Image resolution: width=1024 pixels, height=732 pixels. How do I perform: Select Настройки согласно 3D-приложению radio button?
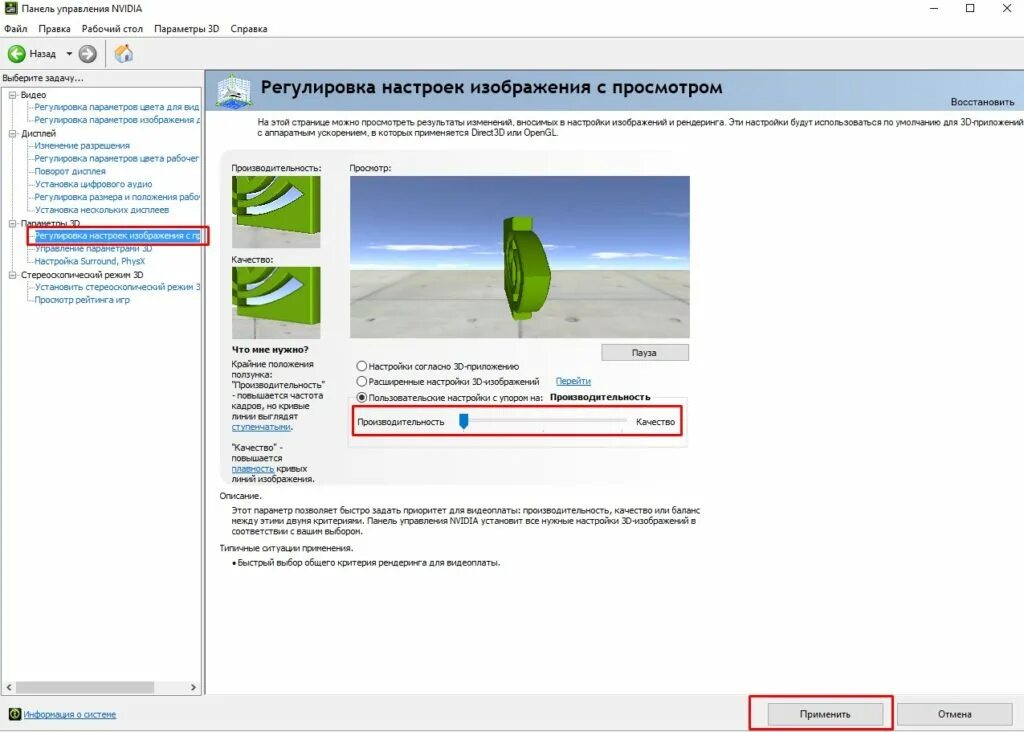click(361, 366)
